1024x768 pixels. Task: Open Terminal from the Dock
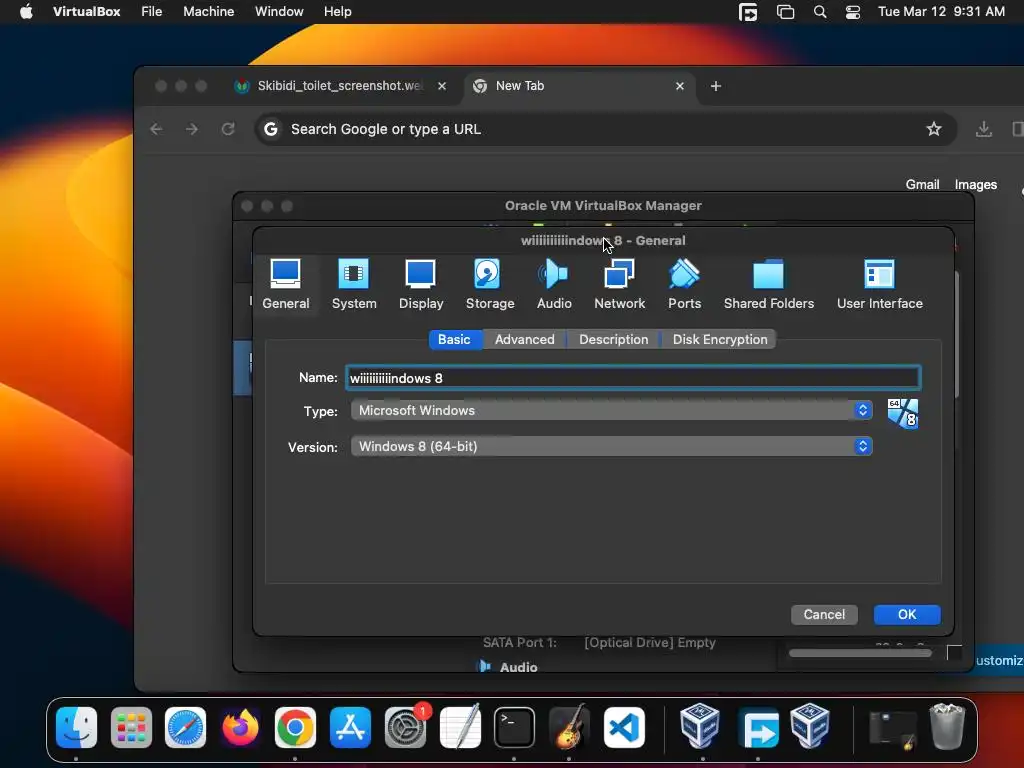point(515,728)
